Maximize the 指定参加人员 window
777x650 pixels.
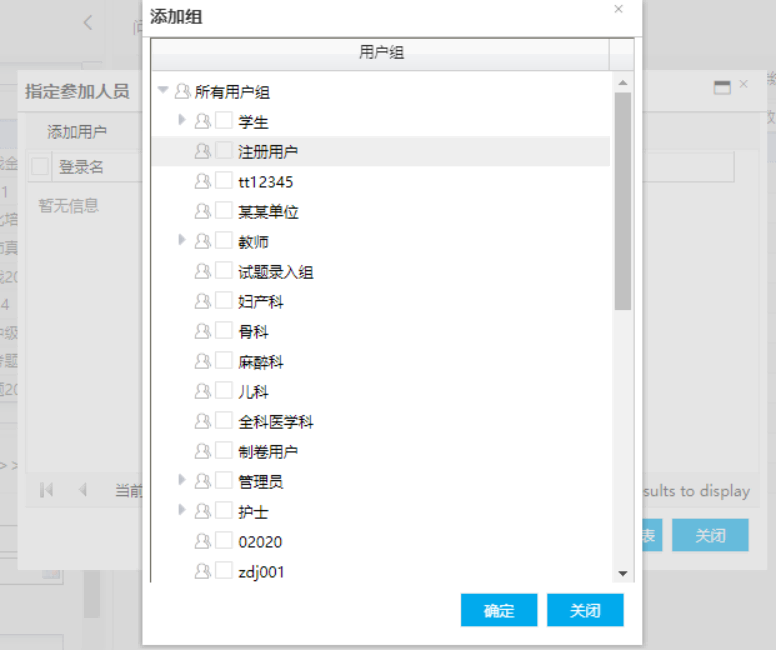tap(722, 88)
